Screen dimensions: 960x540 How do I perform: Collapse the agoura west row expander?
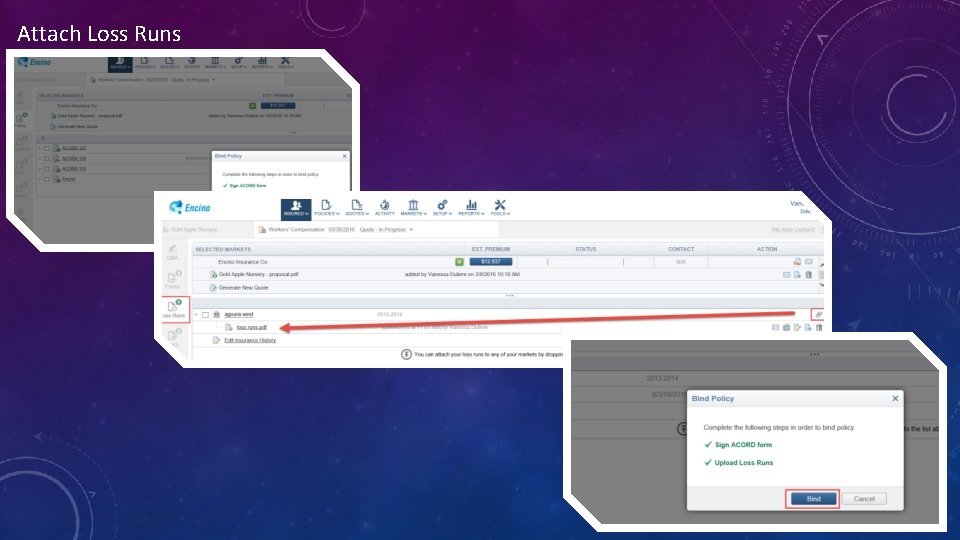(196, 315)
